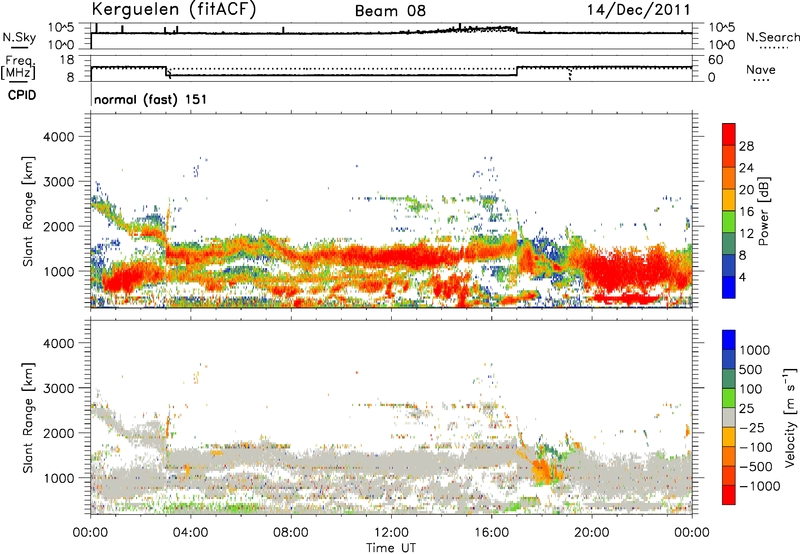Image resolution: width=800 pixels, height=554 pixels.
Task: Click the 'Beam 08' label
Action: pyautogui.click(x=390, y=11)
